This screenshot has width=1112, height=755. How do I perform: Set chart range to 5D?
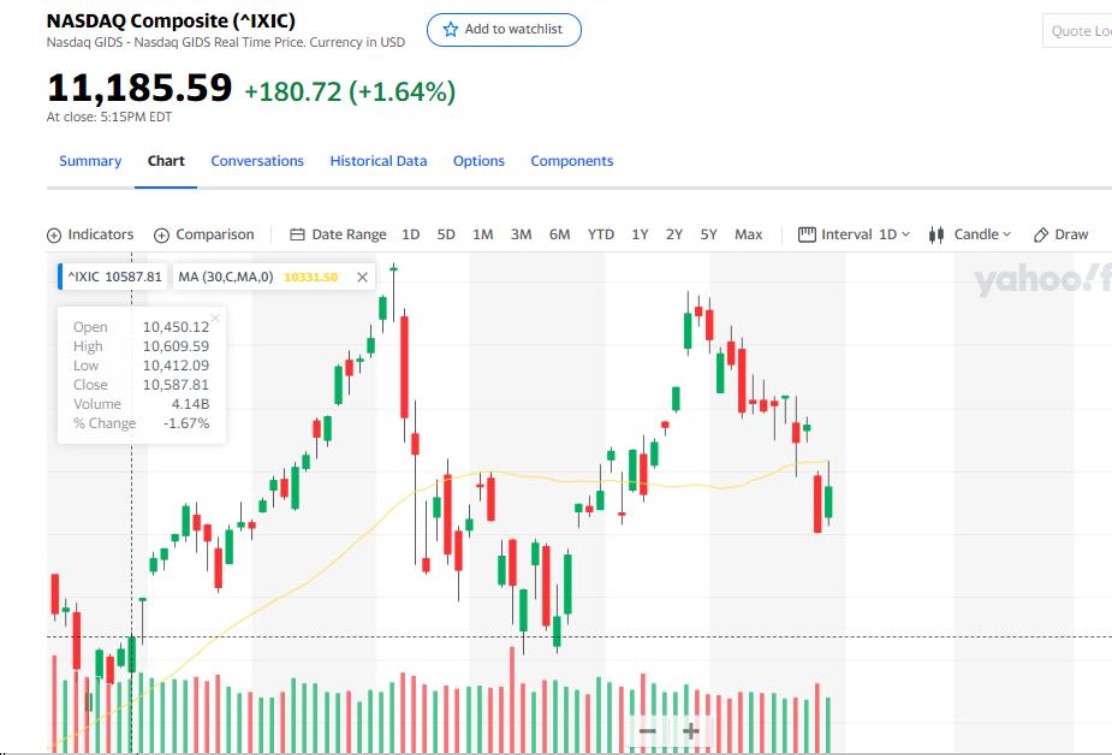click(x=446, y=235)
